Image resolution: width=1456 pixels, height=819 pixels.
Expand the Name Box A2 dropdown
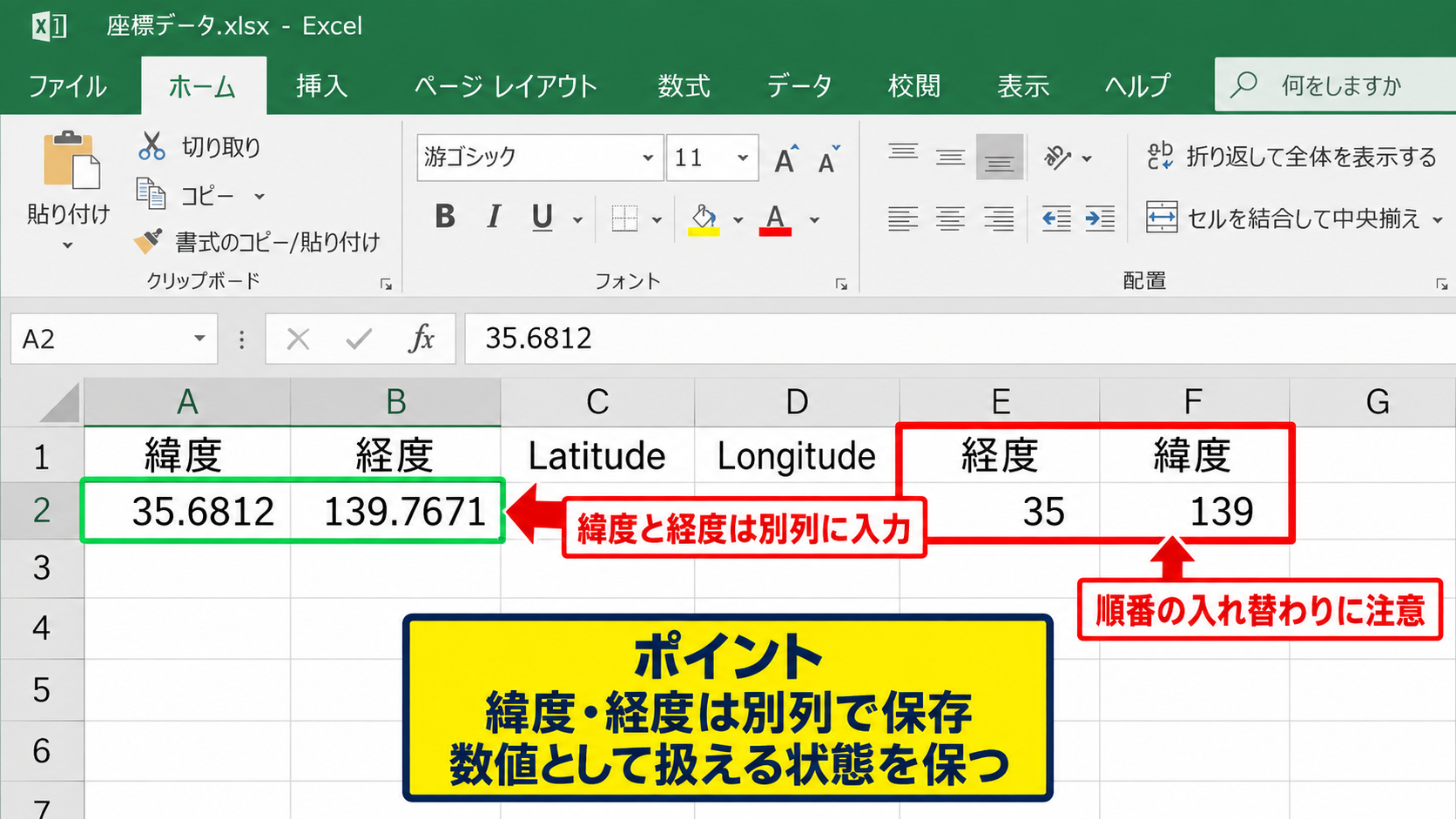[199, 339]
